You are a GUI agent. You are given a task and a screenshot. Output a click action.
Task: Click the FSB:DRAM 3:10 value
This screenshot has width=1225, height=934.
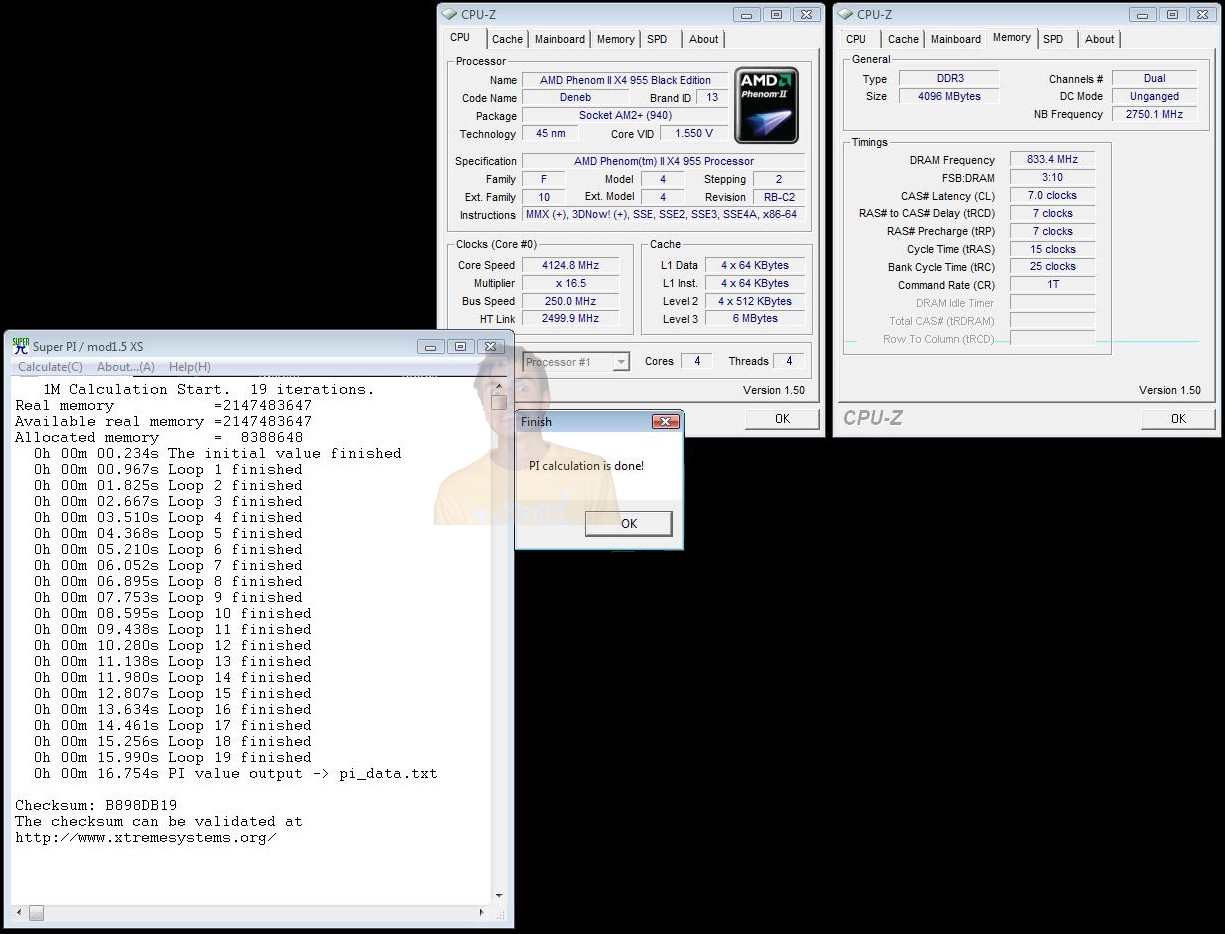pos(1052,177)
